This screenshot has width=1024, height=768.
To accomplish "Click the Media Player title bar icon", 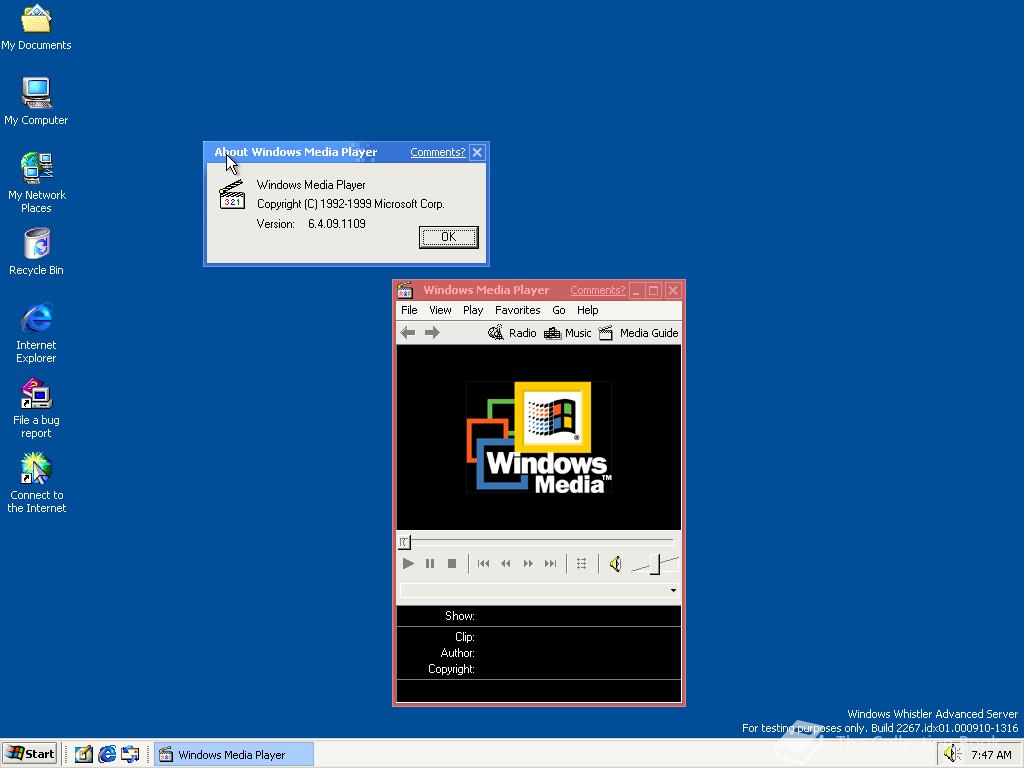I will coord(405,290).
